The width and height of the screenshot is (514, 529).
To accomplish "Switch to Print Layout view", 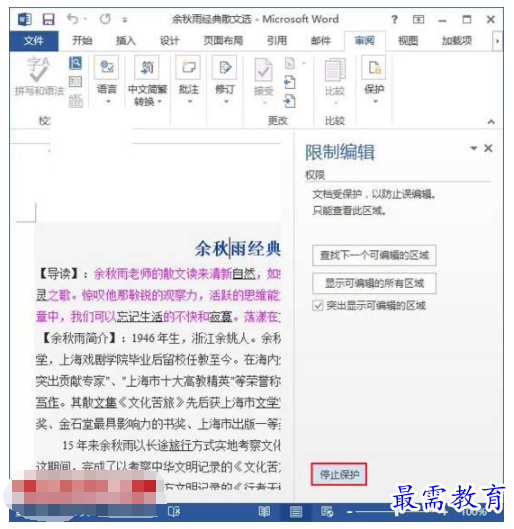I will pyautogui.click(x=296, y=511).
